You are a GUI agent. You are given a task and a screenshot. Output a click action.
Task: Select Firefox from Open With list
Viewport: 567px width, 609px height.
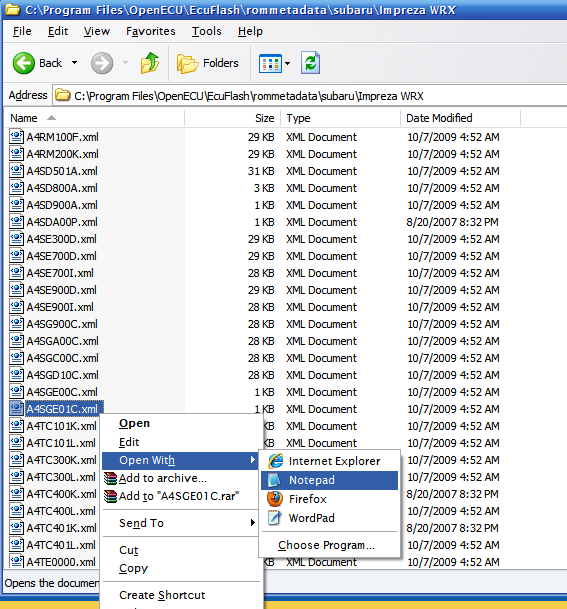tap(330, 499)
